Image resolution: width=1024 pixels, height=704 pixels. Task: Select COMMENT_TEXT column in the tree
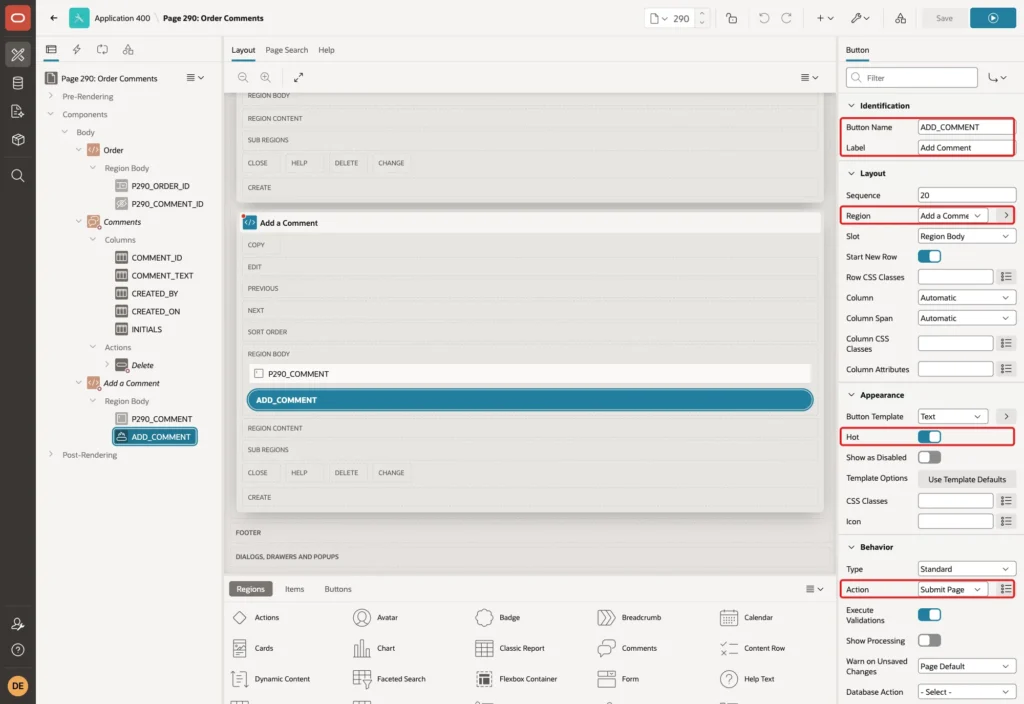click(162, 276)
